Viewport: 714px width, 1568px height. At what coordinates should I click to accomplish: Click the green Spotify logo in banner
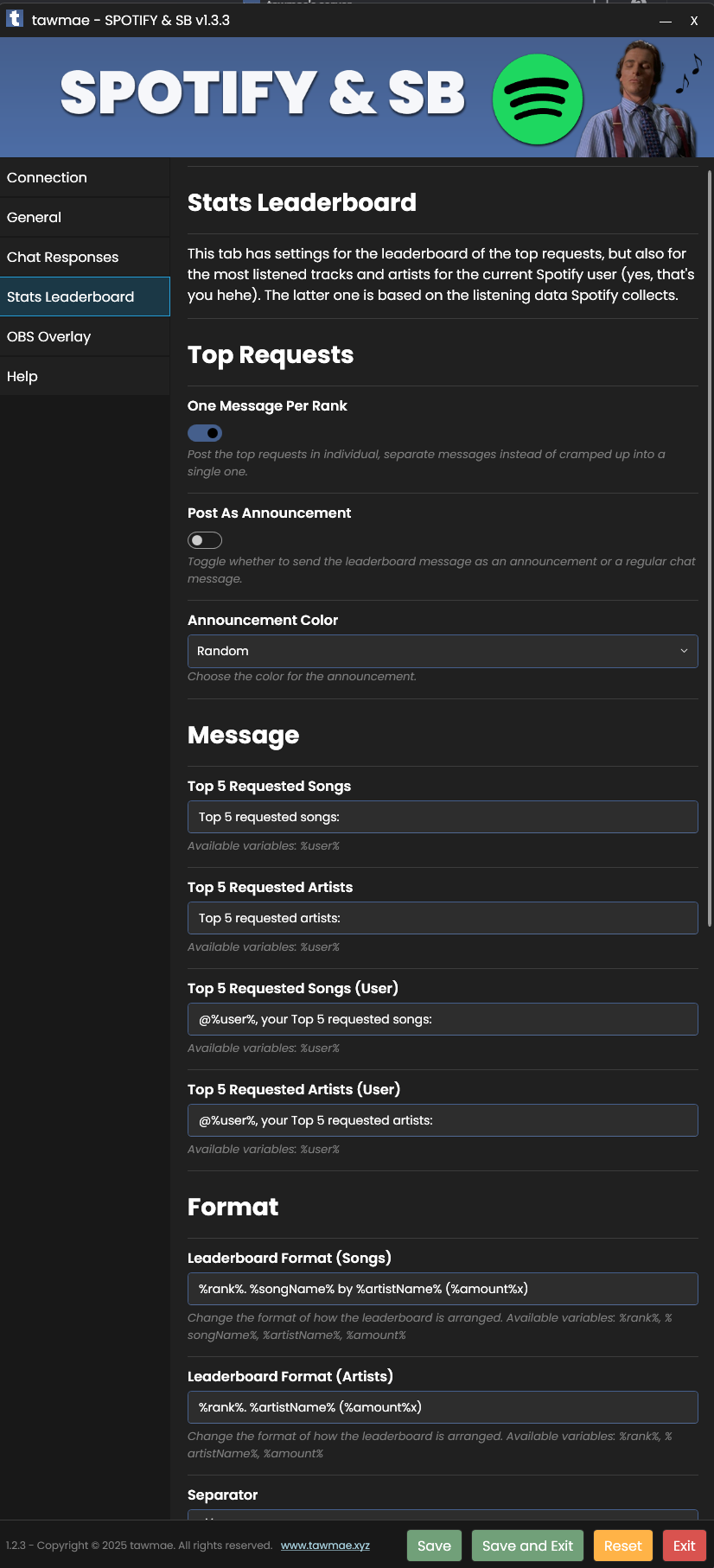click(x=538, y=99)
